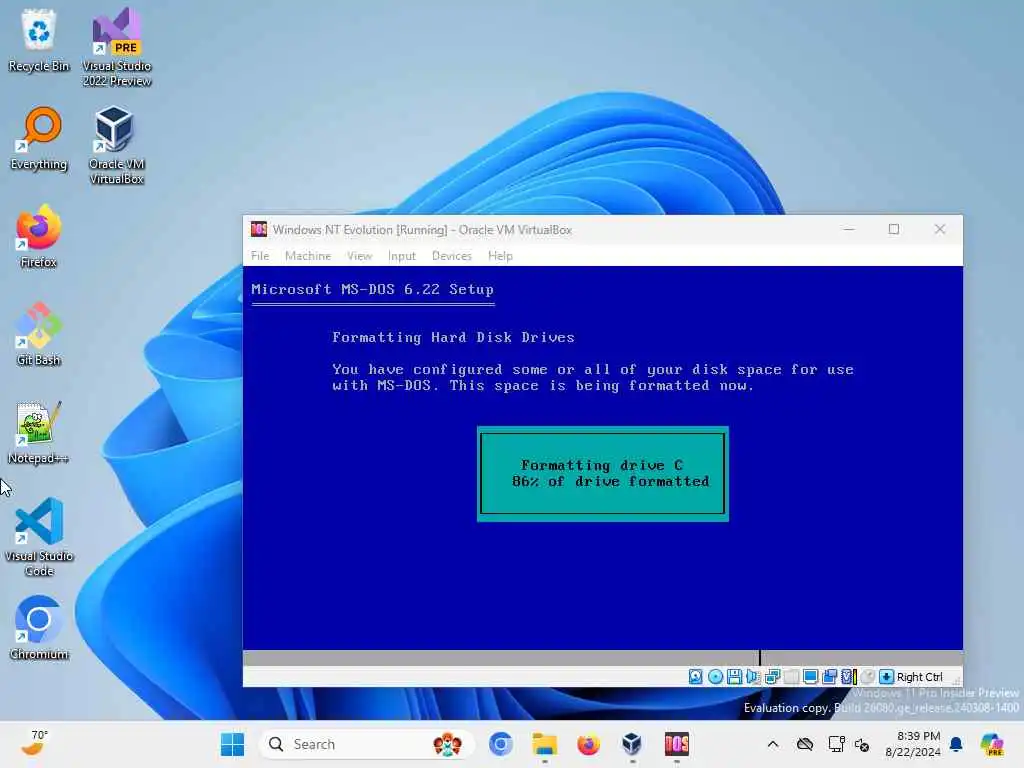The image size is (1024, 768).
Task: Click the virtualization CPU status icon
Action: pos(848,677)
